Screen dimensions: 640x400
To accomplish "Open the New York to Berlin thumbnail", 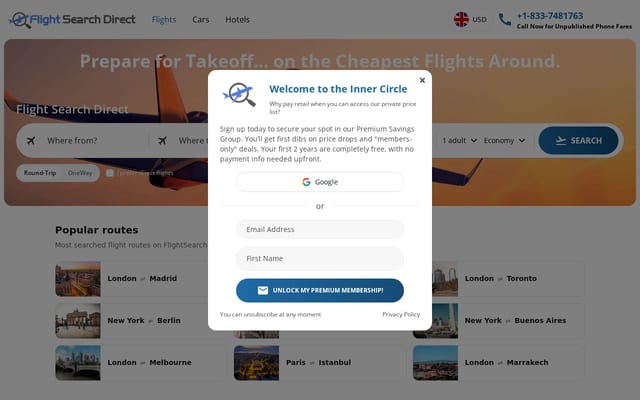I will coord(78,321).
